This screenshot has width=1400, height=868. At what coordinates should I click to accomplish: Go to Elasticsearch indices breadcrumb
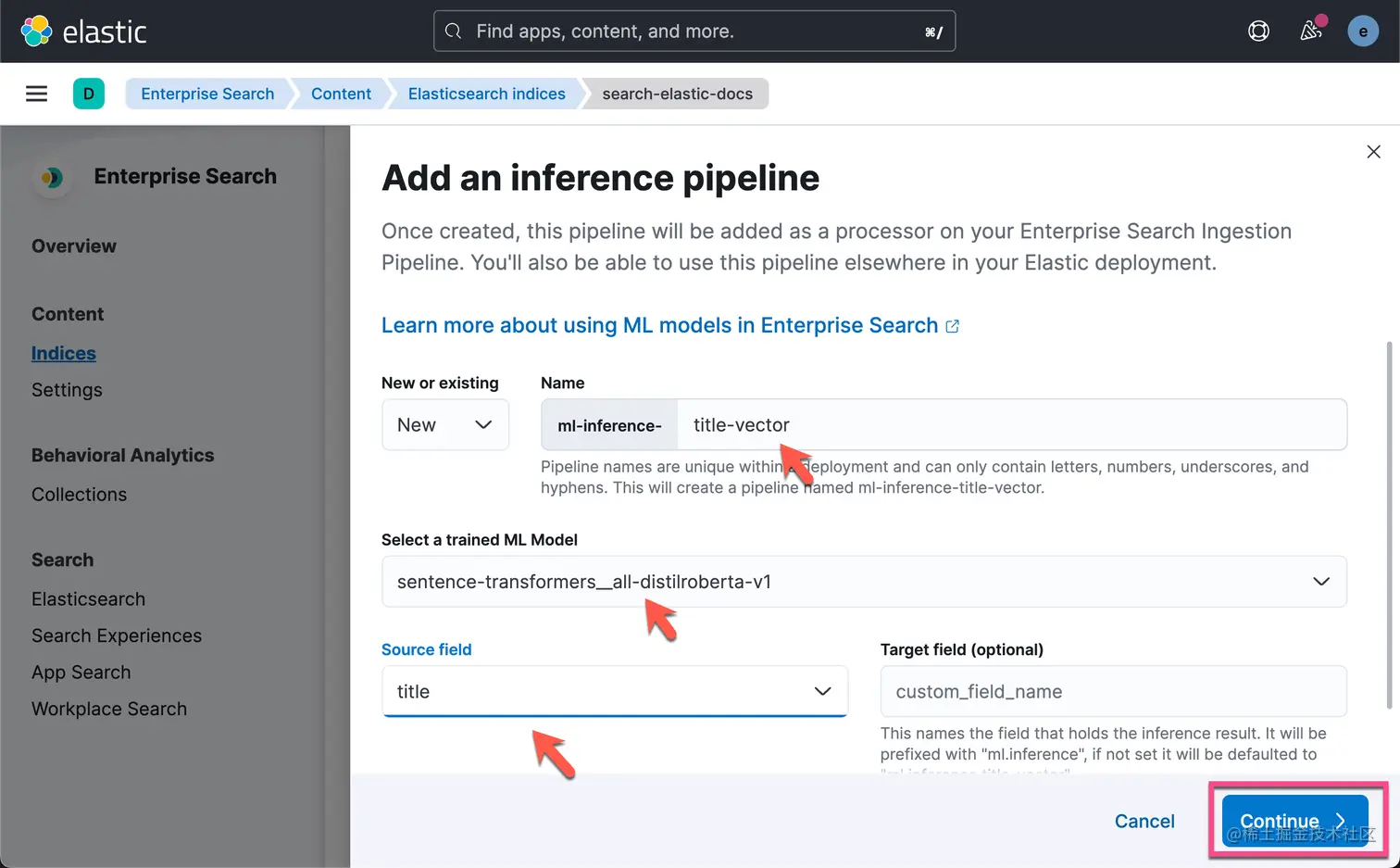pos(486,94)
